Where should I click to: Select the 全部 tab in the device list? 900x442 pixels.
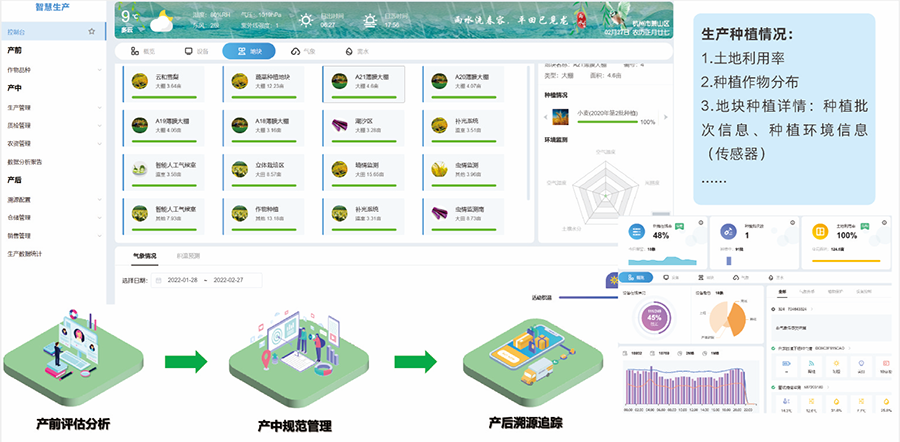[782, 292]
